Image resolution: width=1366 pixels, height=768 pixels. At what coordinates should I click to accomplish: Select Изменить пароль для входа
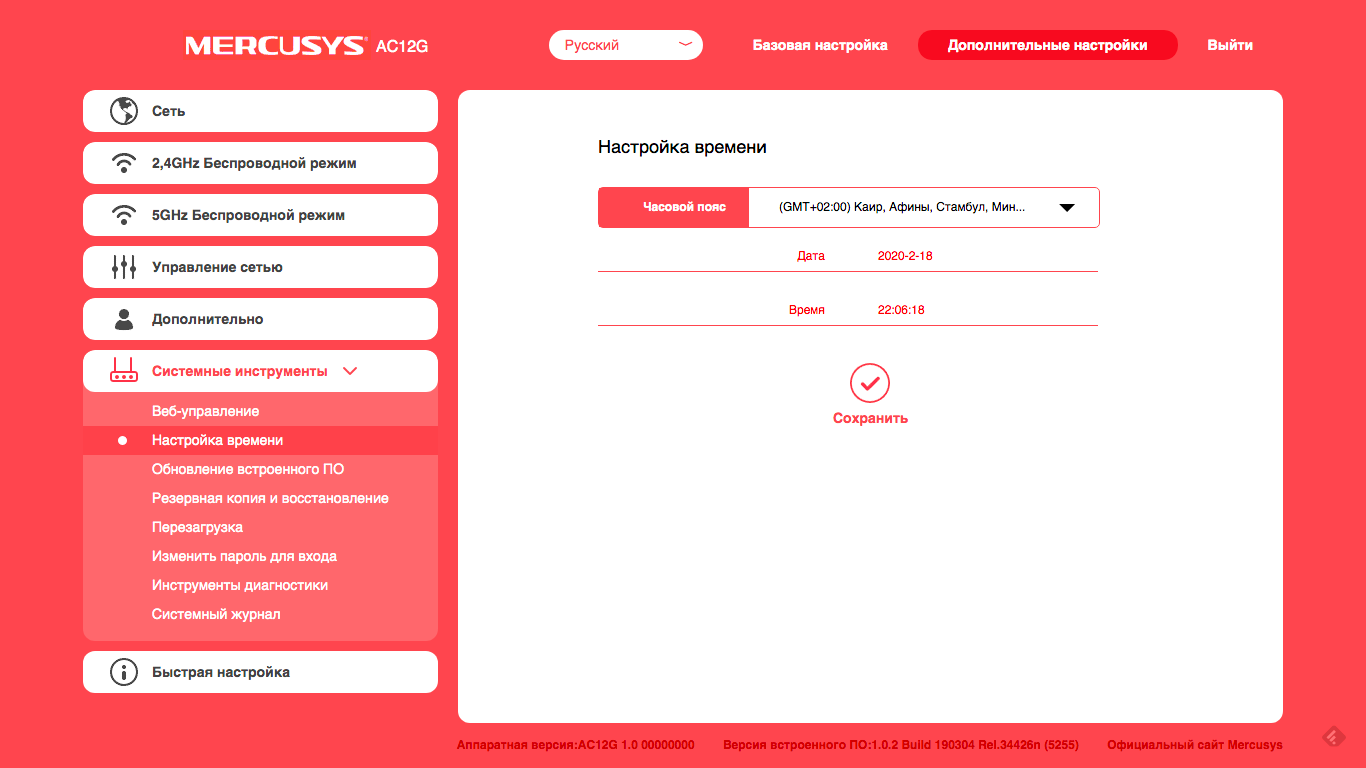click(244, 556)
